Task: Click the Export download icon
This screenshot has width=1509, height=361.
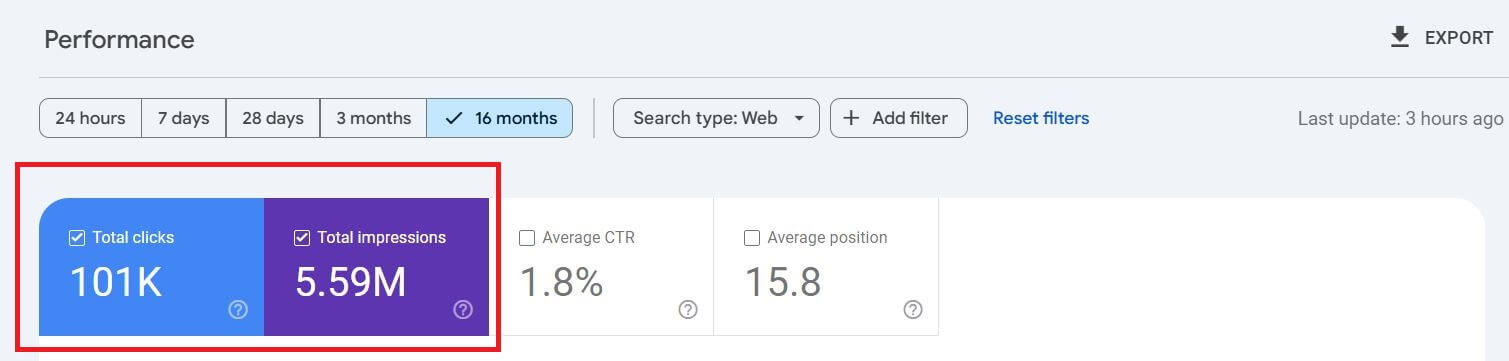Action: (x=1400, y=37)
